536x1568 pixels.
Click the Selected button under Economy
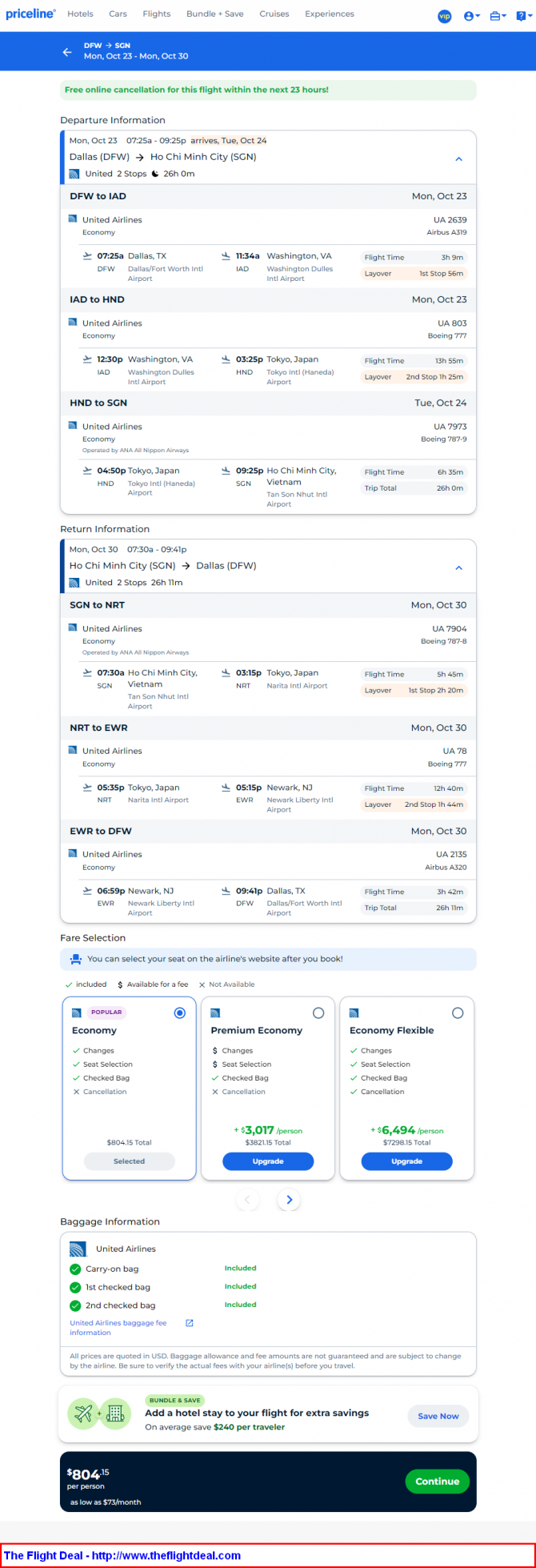(x=129, y=1161)
